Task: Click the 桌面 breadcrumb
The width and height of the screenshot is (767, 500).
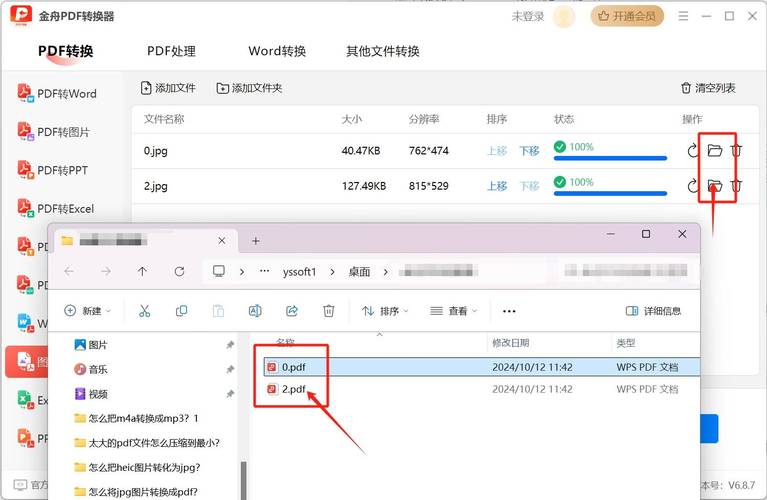Action: click(x=359, y=272)
